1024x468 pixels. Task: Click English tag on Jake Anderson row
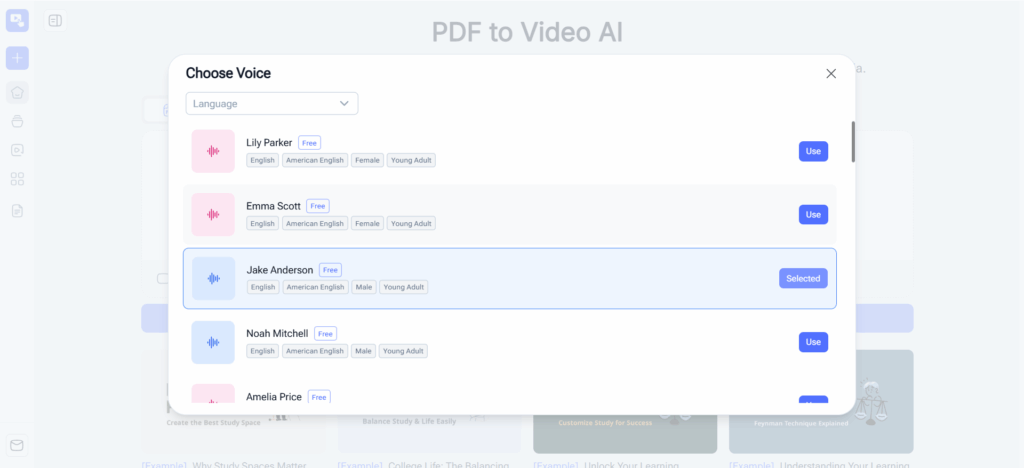[x=263, y=287]
